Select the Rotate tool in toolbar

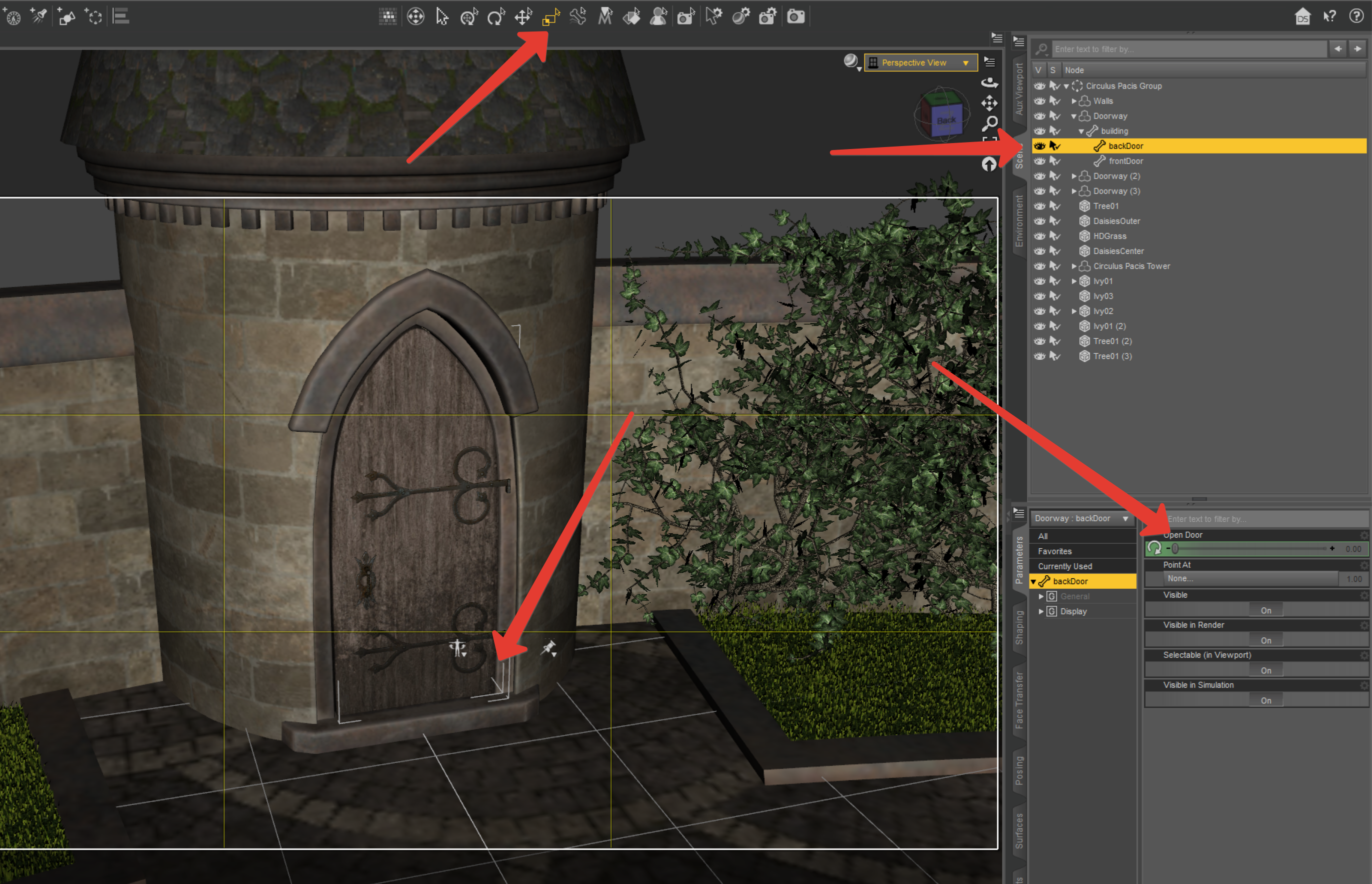tap(496, 17)
